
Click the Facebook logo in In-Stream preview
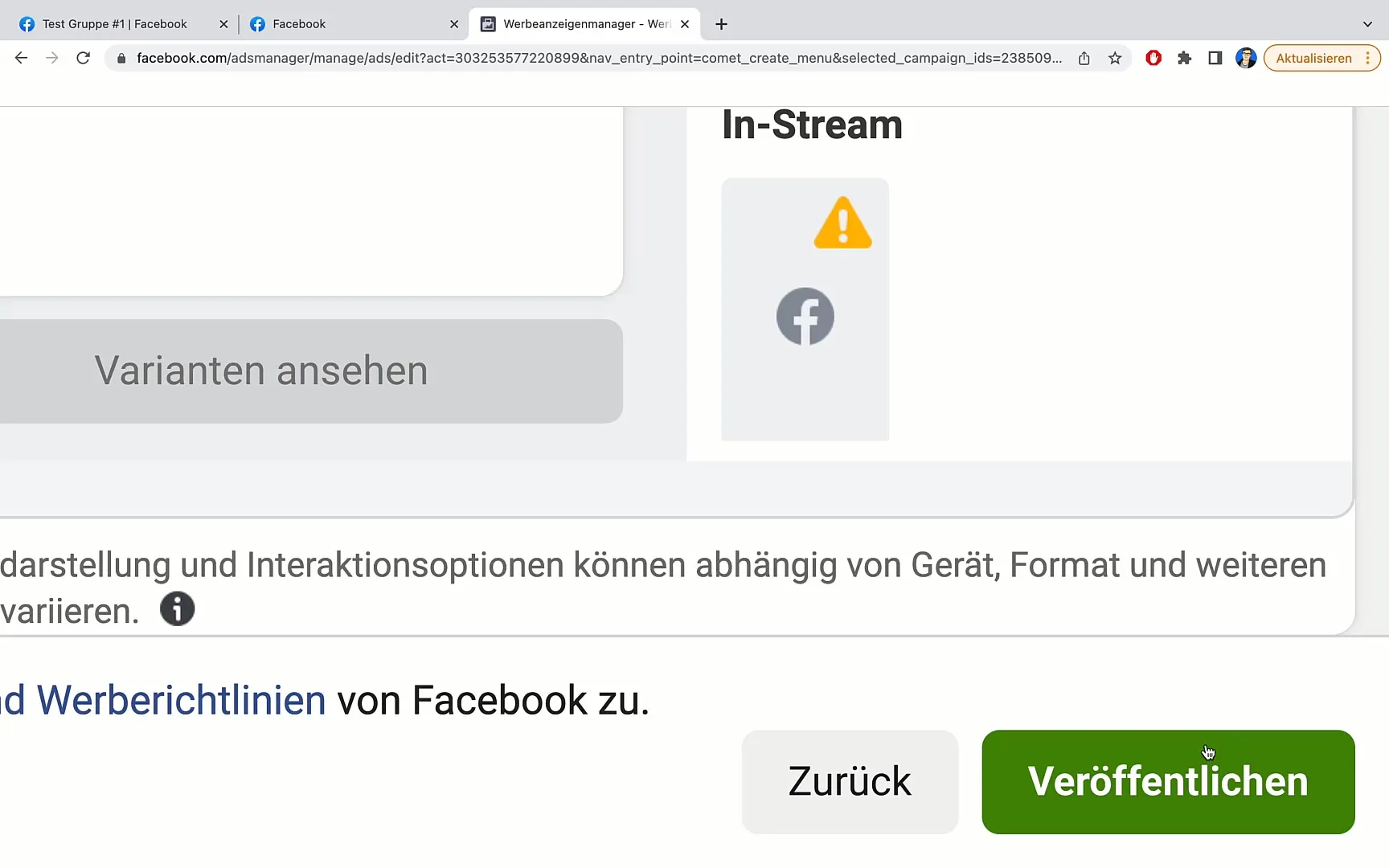(805, 317)
